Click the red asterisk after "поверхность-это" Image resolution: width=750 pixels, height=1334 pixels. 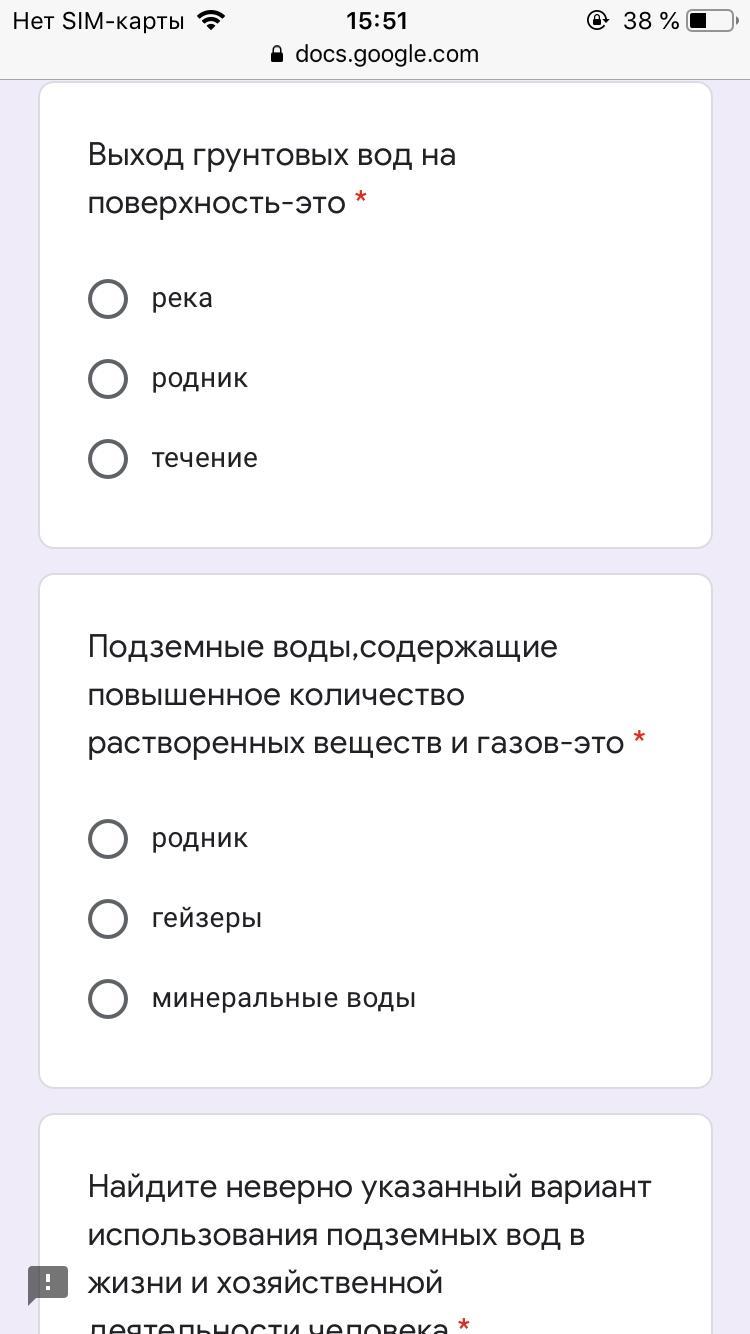click(x=360, y=201)
